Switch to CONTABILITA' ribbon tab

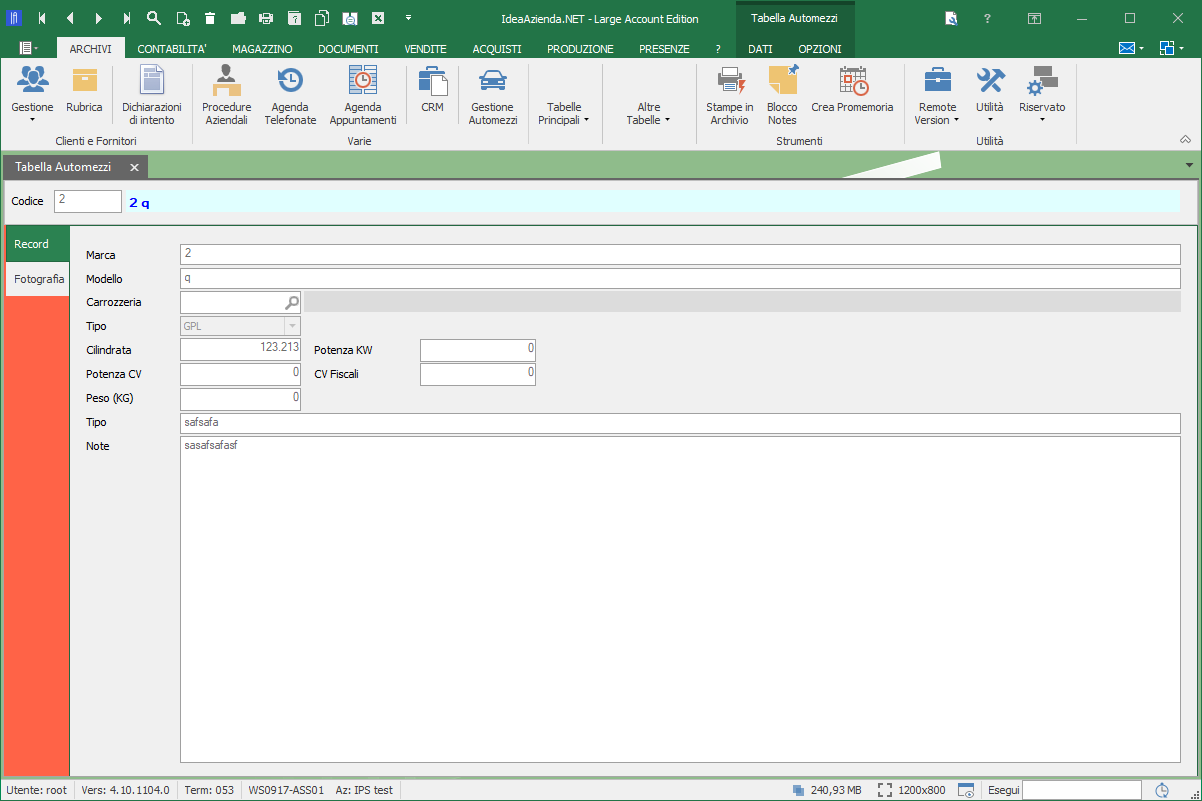172,49
